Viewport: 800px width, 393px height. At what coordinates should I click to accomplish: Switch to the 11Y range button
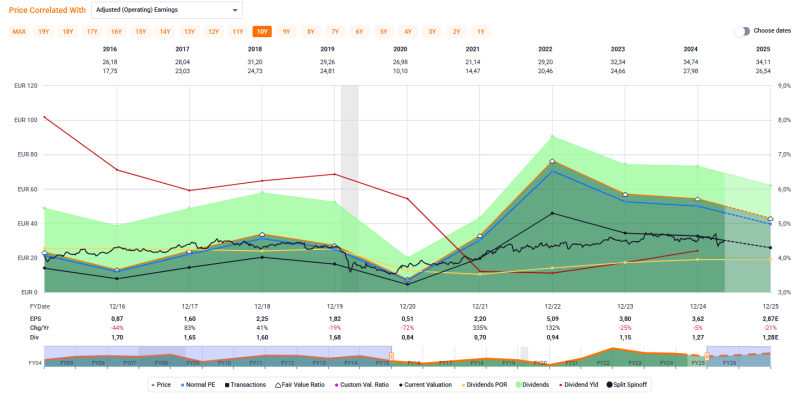(x=238, y=32)
